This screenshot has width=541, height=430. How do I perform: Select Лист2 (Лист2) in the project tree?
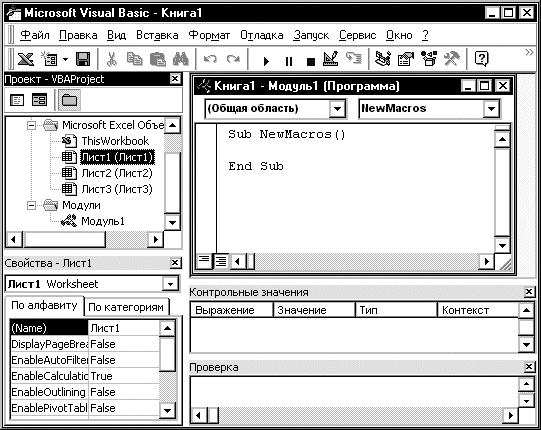[117, 173]
